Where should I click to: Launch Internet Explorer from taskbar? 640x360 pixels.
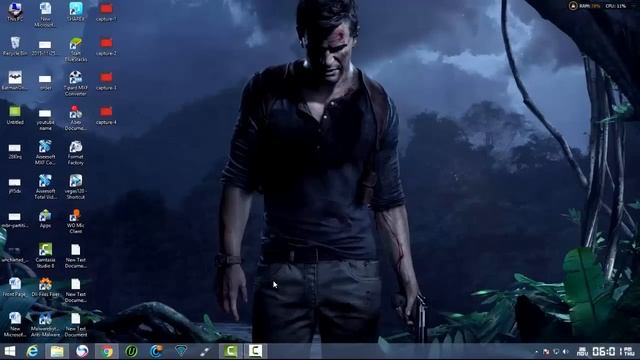(32, 351)
